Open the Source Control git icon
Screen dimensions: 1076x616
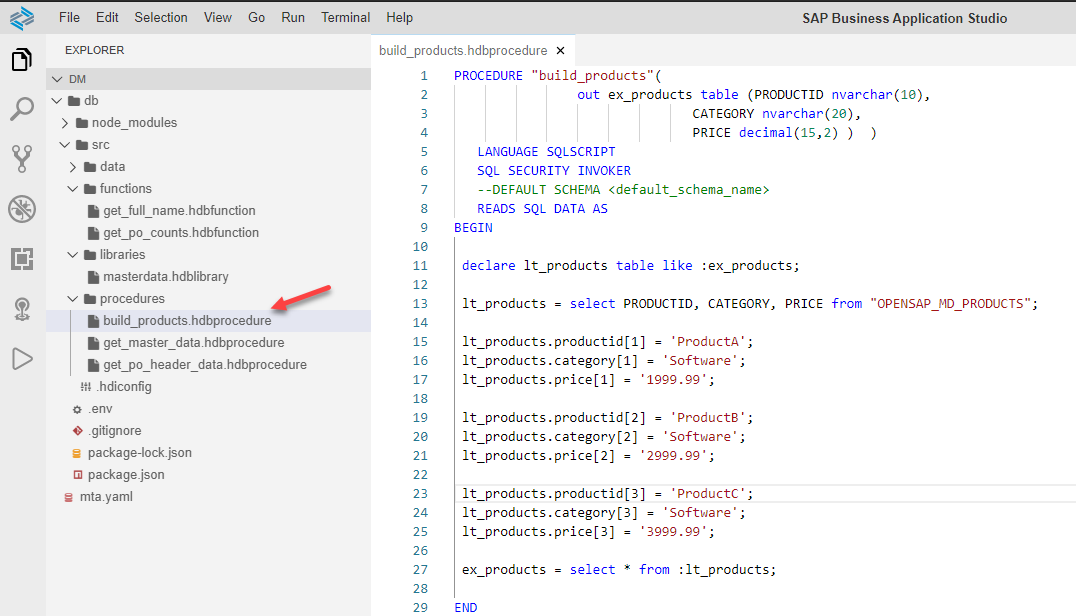[x=22, y=158]
